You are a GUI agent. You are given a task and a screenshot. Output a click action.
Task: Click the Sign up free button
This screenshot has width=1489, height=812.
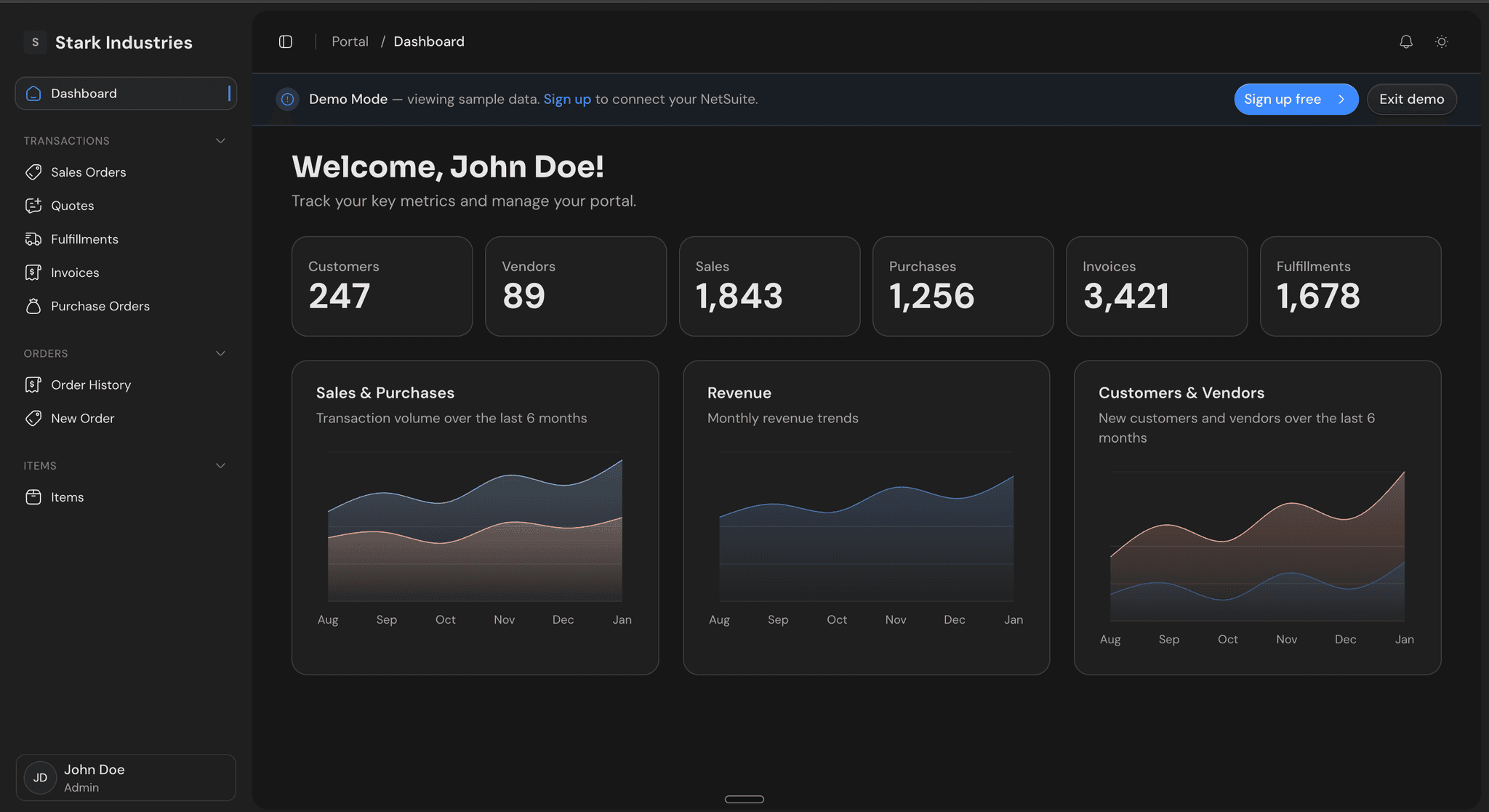1296,99
